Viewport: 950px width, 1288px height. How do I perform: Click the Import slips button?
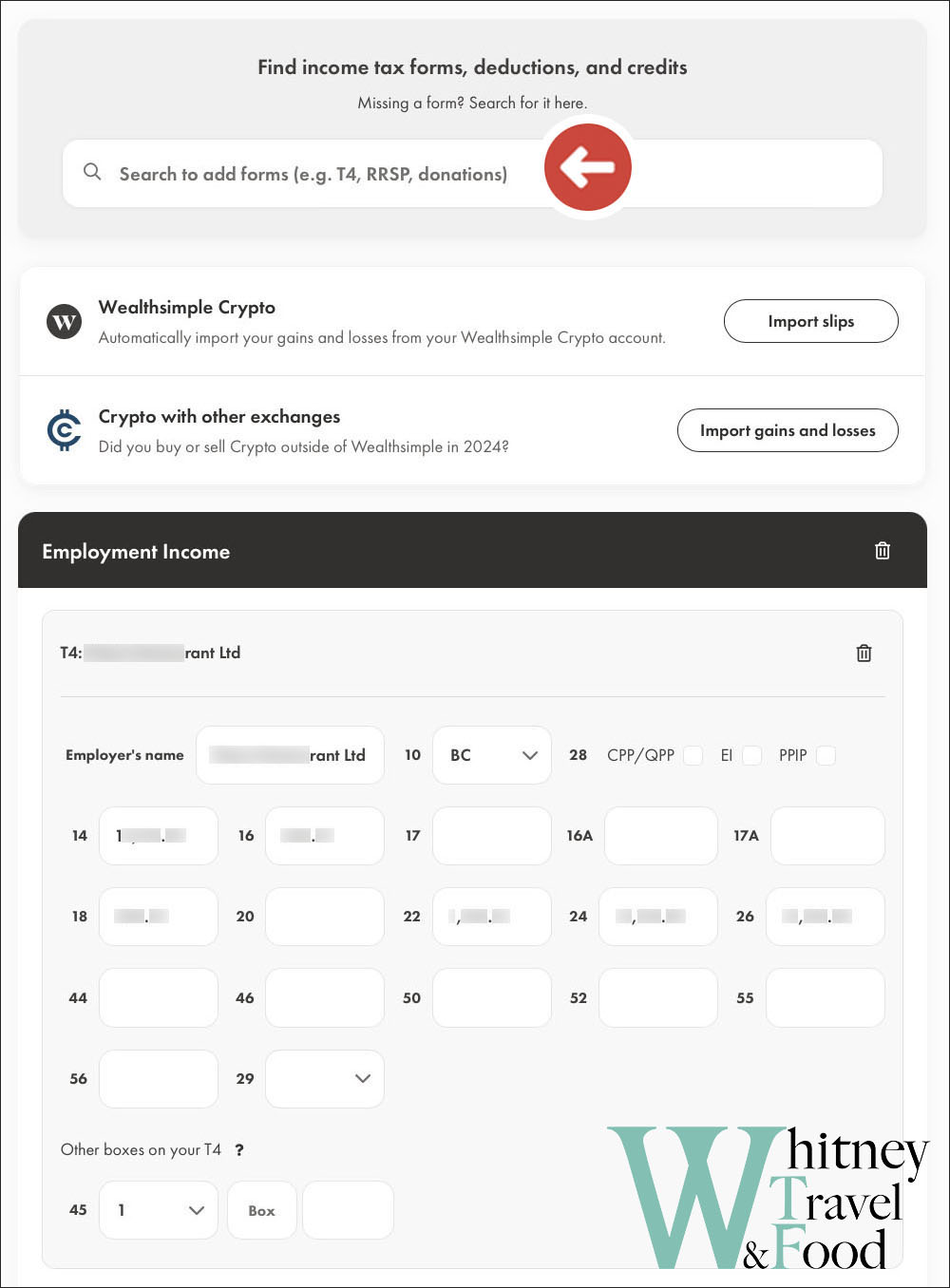coord(810,321)
